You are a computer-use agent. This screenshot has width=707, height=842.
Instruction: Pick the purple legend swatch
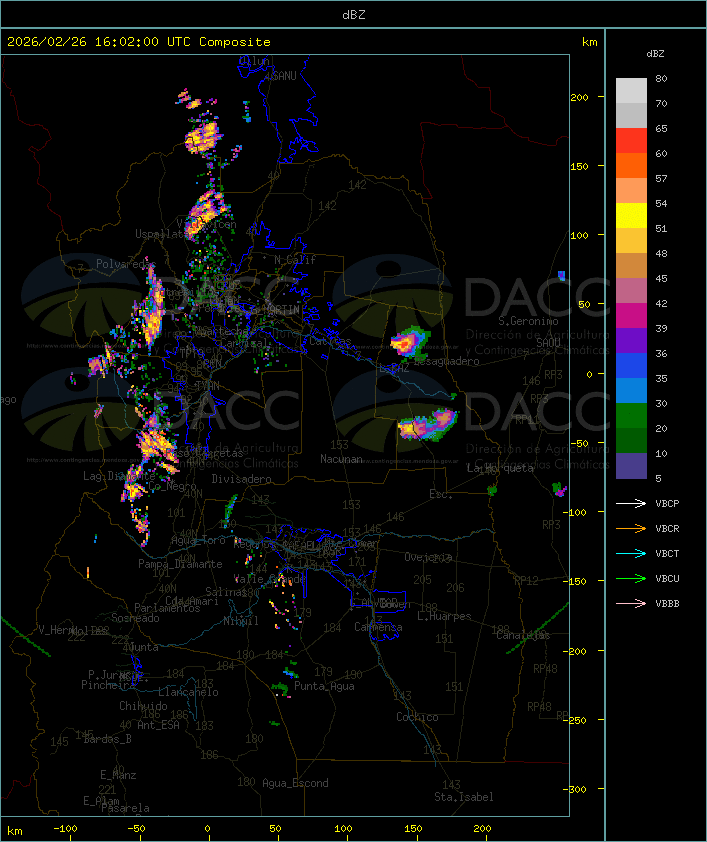point(631,340)
